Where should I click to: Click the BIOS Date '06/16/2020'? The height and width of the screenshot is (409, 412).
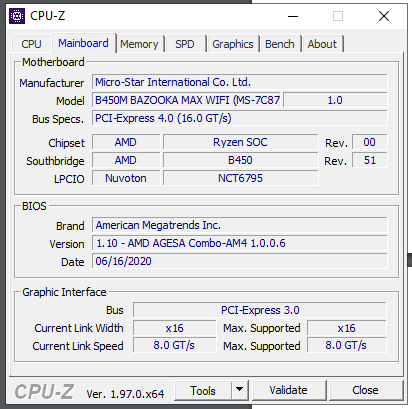240,261
